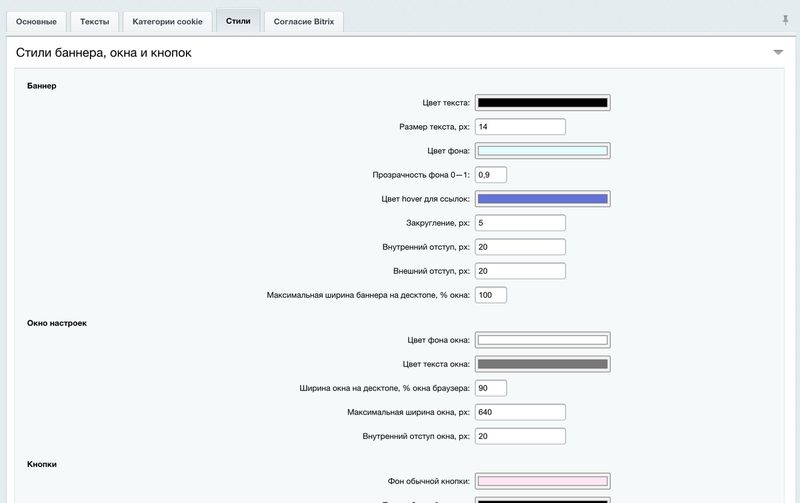The height and width of the screenshot is (503, 800).
Task: Switch to the Тексты tab
Action: pyautogui.click(x=94, y=22)
